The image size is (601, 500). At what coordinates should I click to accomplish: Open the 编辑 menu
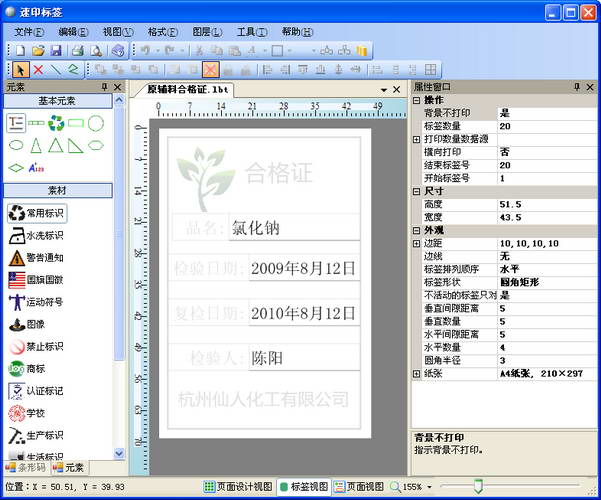pyautogui.click(x=73, y=32)
